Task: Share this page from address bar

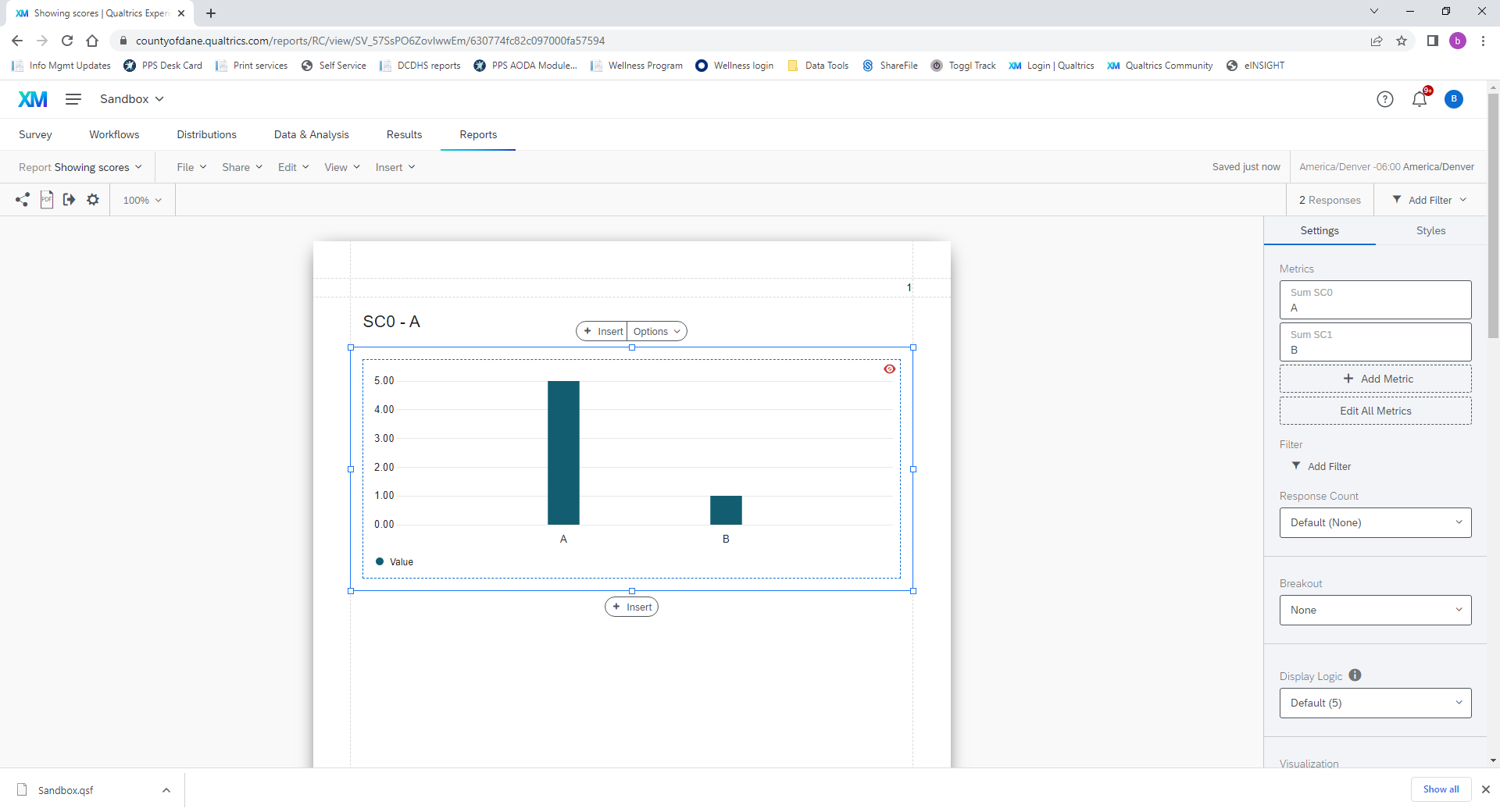Action: [x=1377, y=41]
